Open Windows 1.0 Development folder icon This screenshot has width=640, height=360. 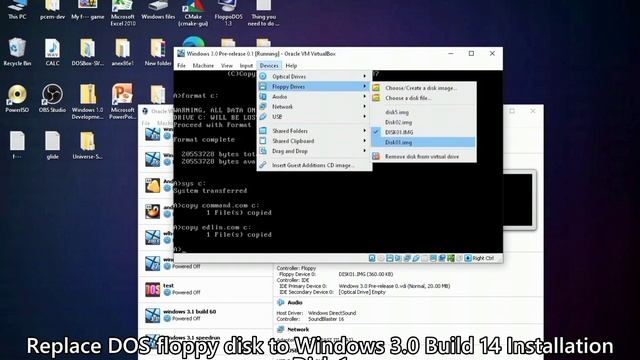pos(87,102)
